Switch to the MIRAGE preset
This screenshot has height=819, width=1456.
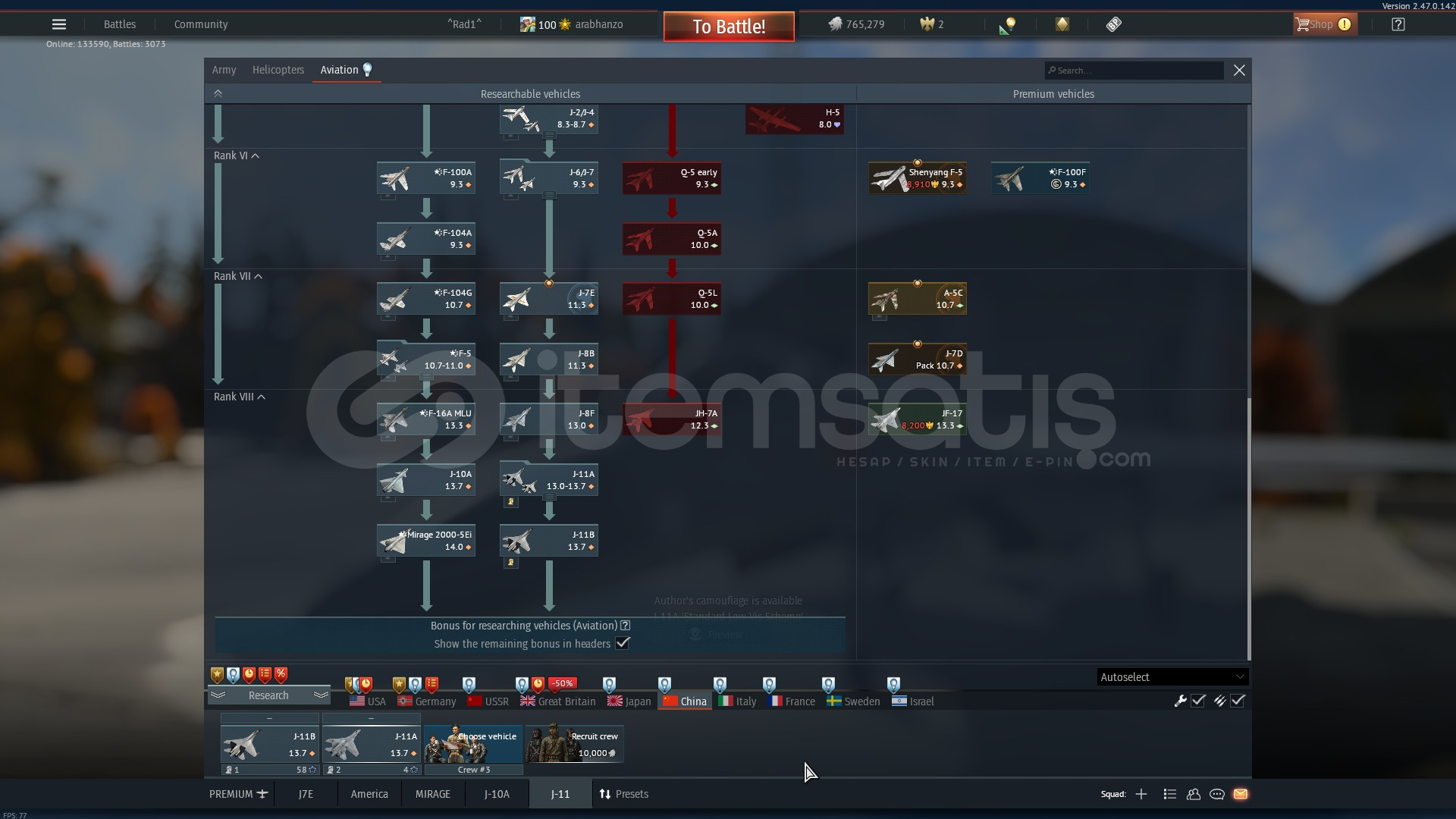click(x=433, y=794)
